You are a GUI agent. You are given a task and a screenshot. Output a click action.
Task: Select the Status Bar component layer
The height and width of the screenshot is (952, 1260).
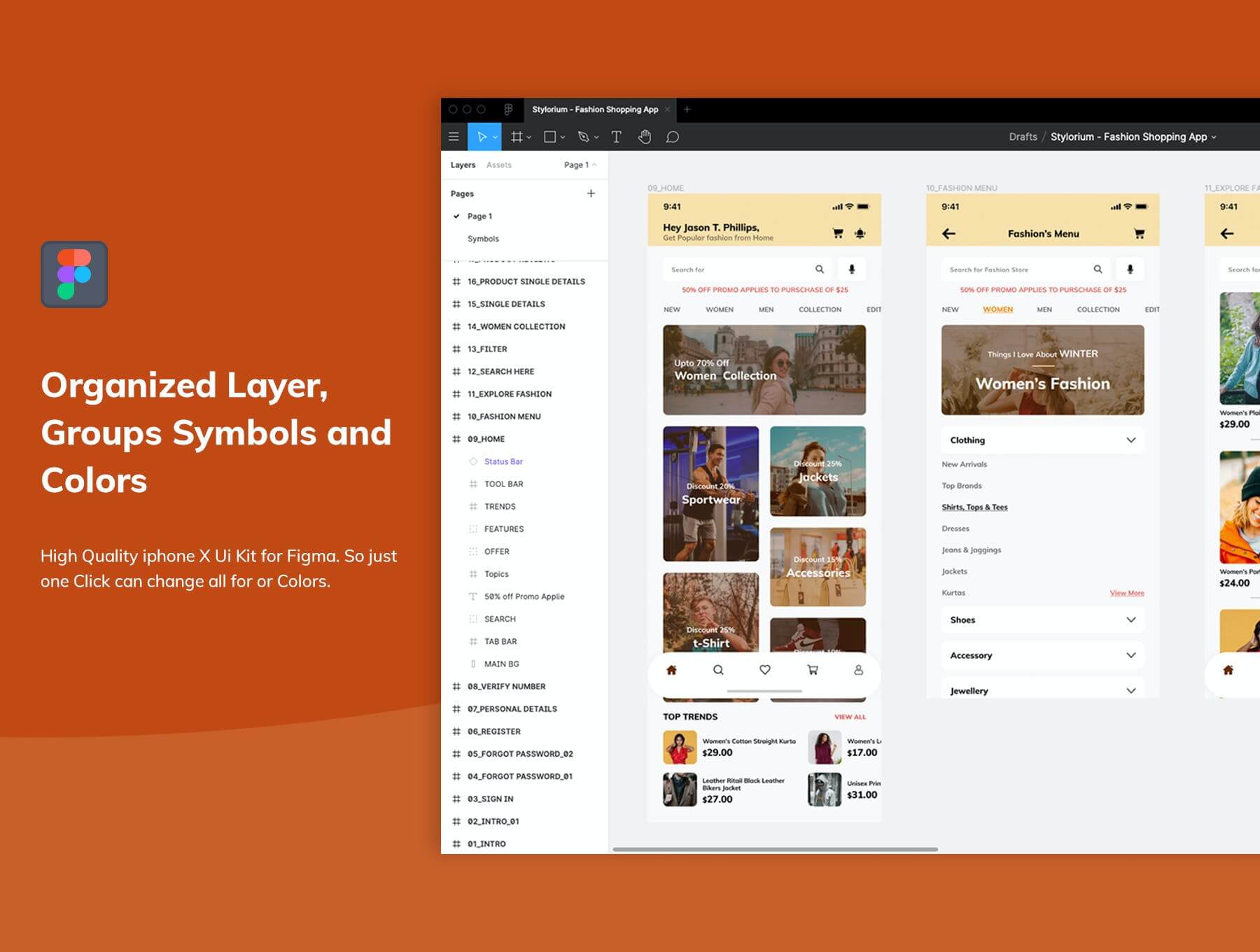click(x=503, y=461)
